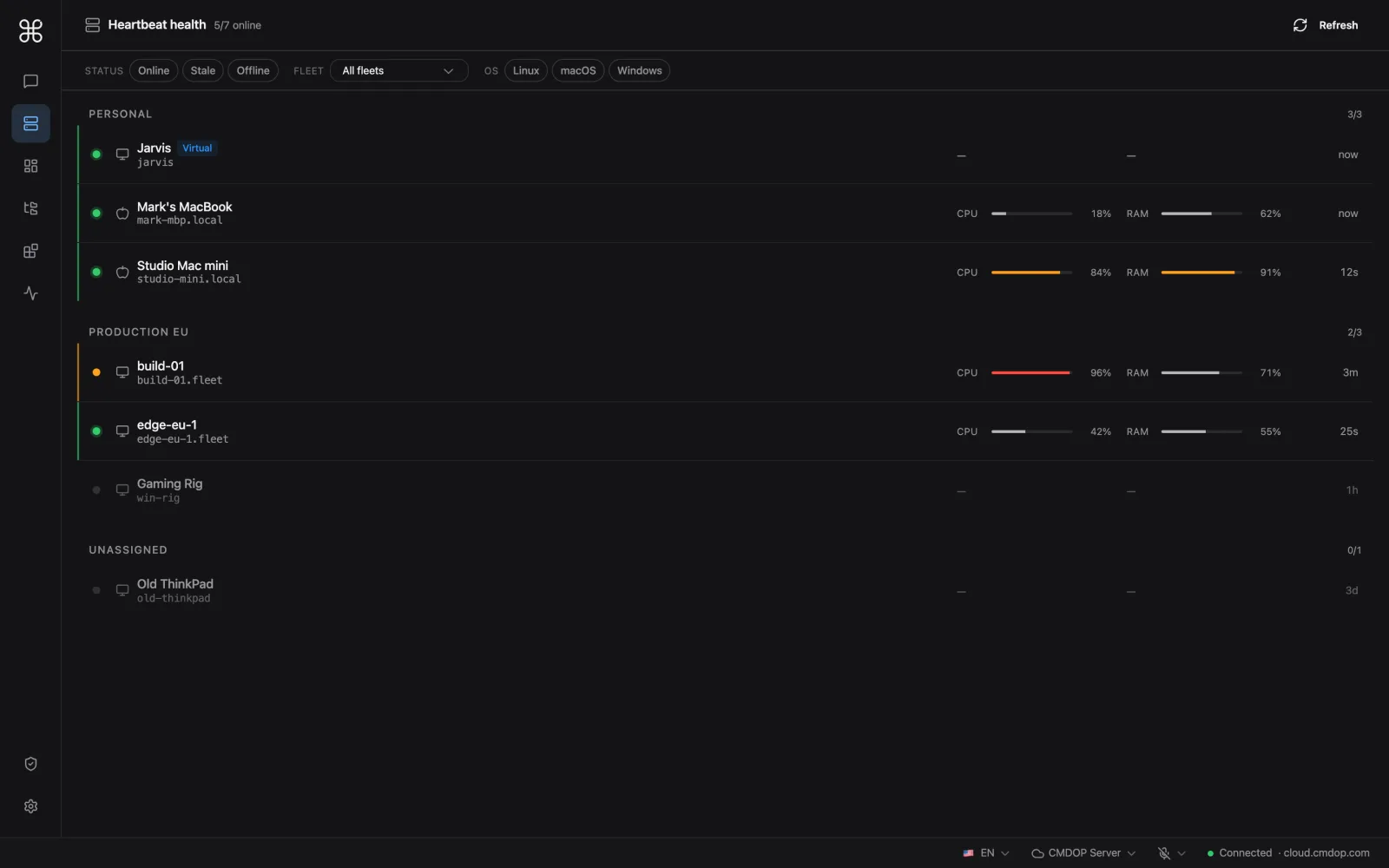Image resolution: width=1389 pixels, height=868 pixels.
Task: Click the Refresh circular arrows icon
Action: click(1300, 25)
